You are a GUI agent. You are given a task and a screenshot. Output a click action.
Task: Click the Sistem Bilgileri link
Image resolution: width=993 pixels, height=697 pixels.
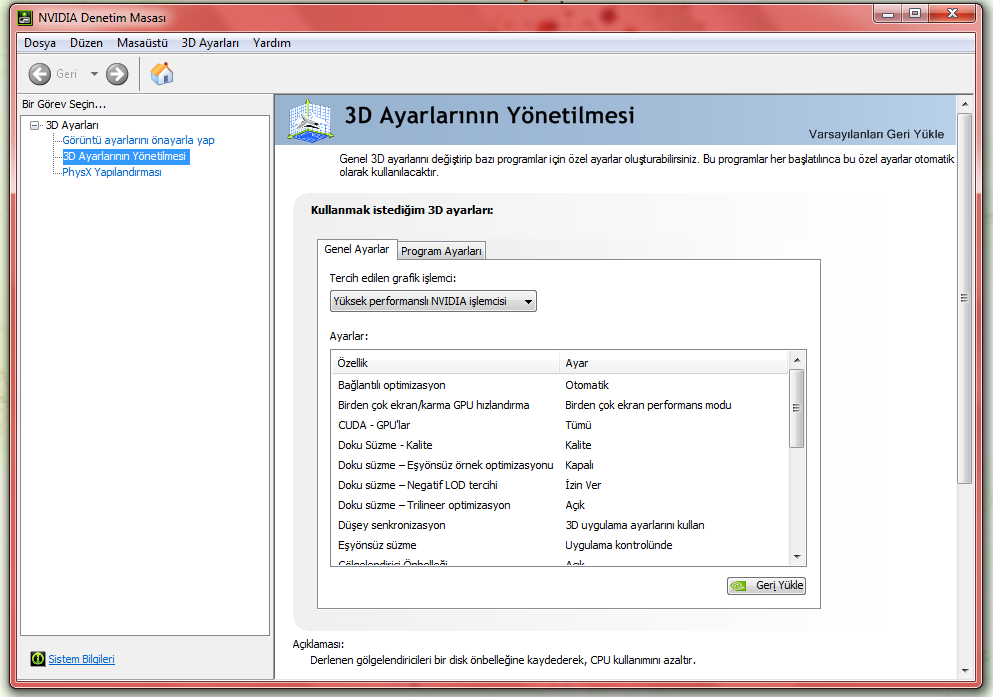click(x=81, y=659)
